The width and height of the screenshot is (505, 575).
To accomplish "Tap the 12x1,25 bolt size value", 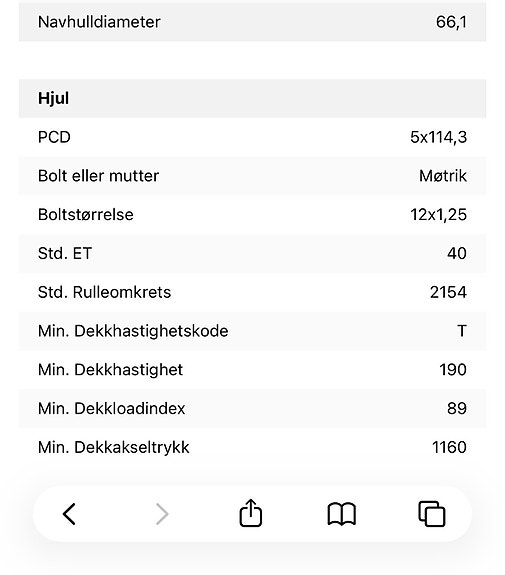I will 438,215.
